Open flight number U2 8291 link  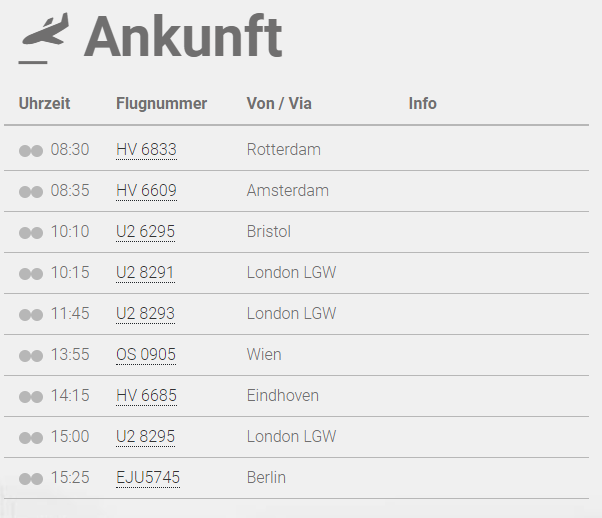click(145, 273)
